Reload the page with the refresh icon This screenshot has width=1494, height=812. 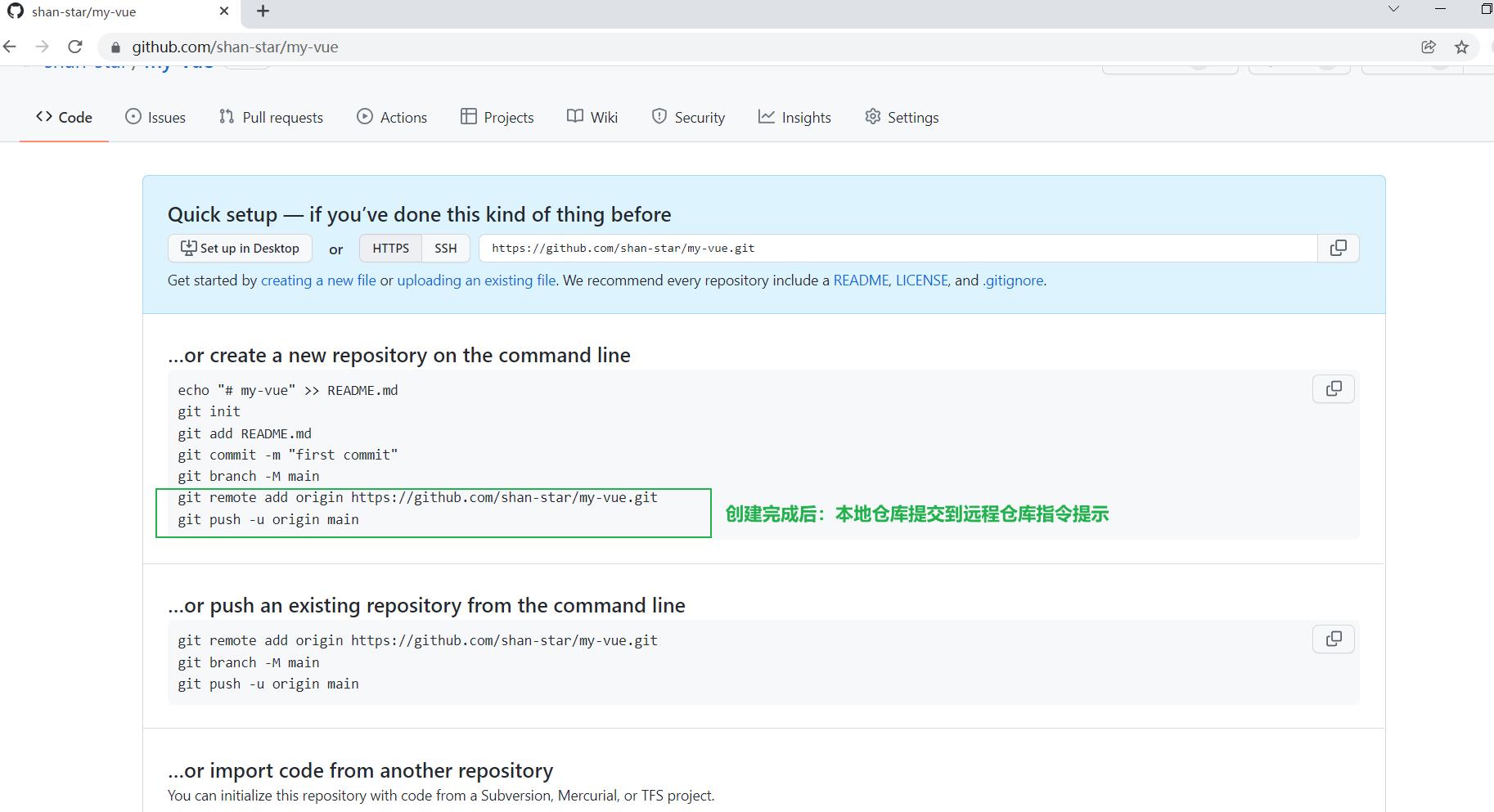tap(75, 47)
